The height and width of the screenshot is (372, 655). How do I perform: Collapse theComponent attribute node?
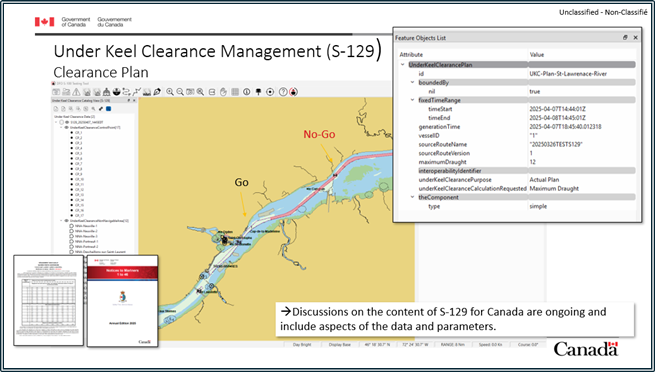click(412, 197)
